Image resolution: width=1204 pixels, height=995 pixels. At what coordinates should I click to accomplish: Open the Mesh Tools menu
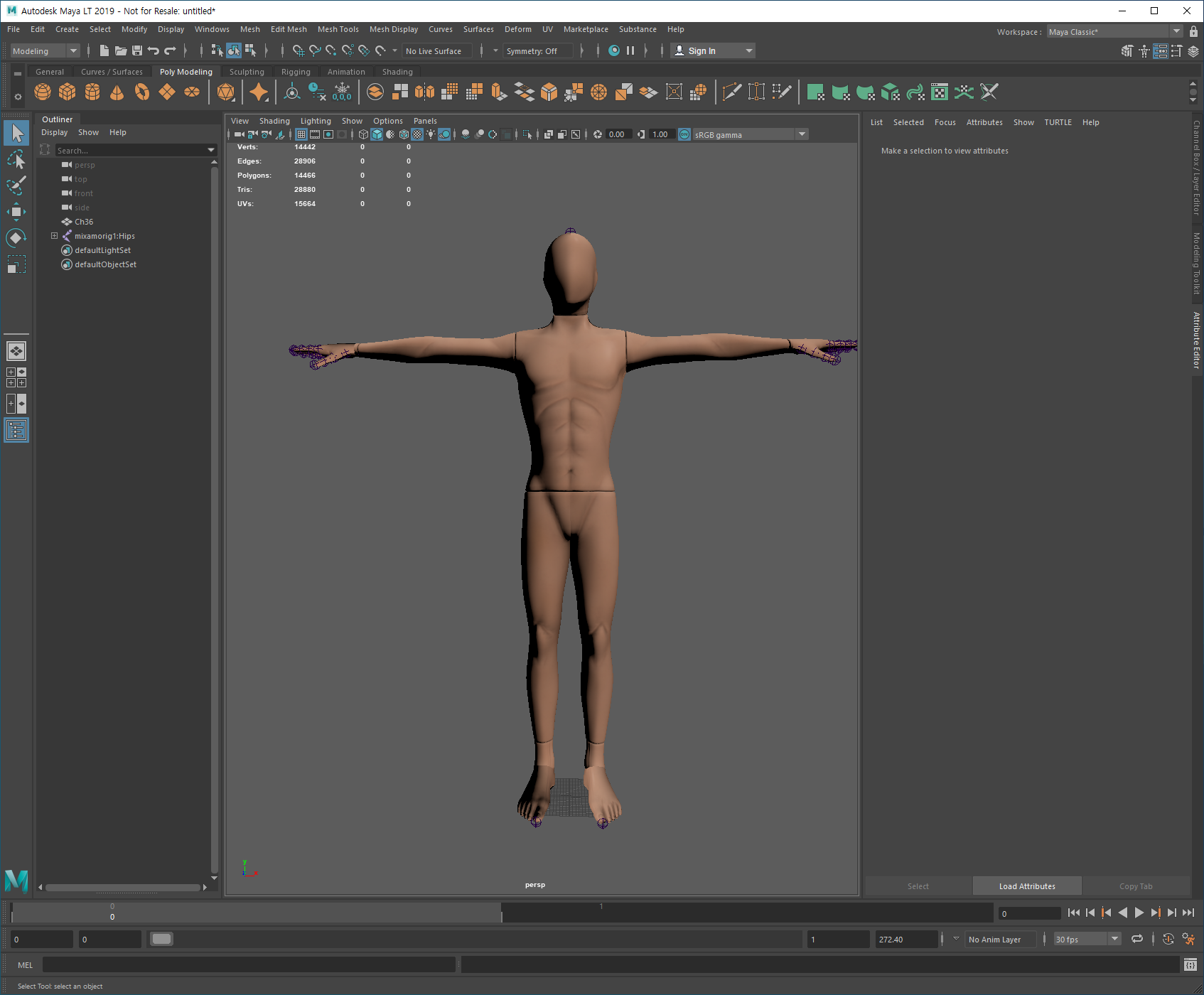pyautogui.click(x=338, y=29)
